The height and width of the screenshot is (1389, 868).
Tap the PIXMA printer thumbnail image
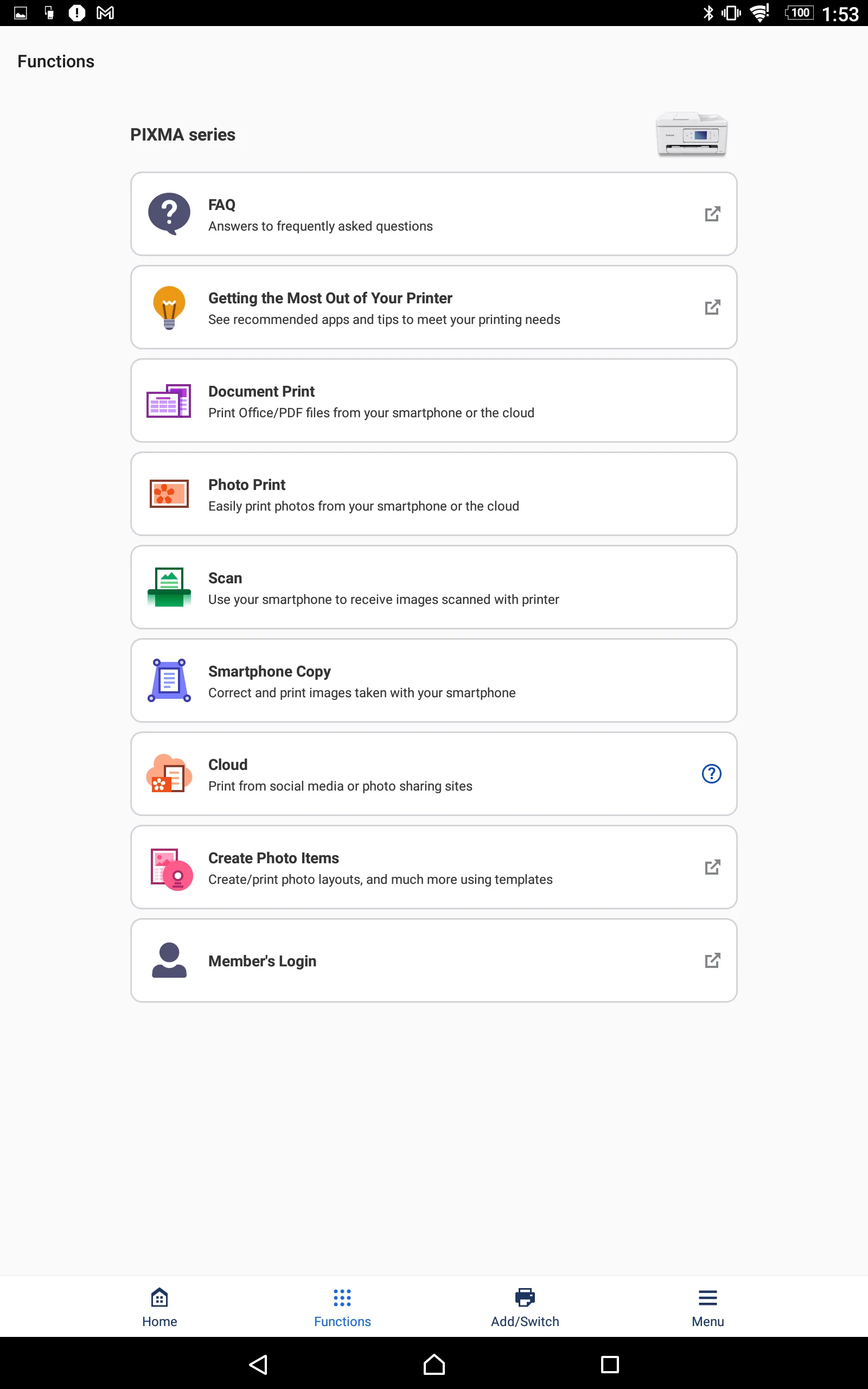pyautogui.click(x=691, y=135)
